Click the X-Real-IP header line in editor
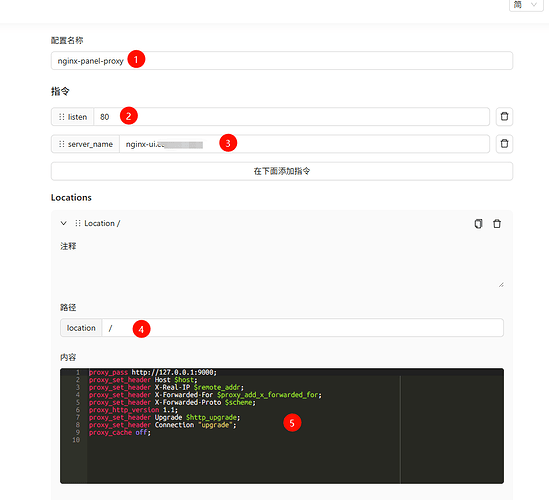This screenshot has height=500, width=549. pos(166,387)
